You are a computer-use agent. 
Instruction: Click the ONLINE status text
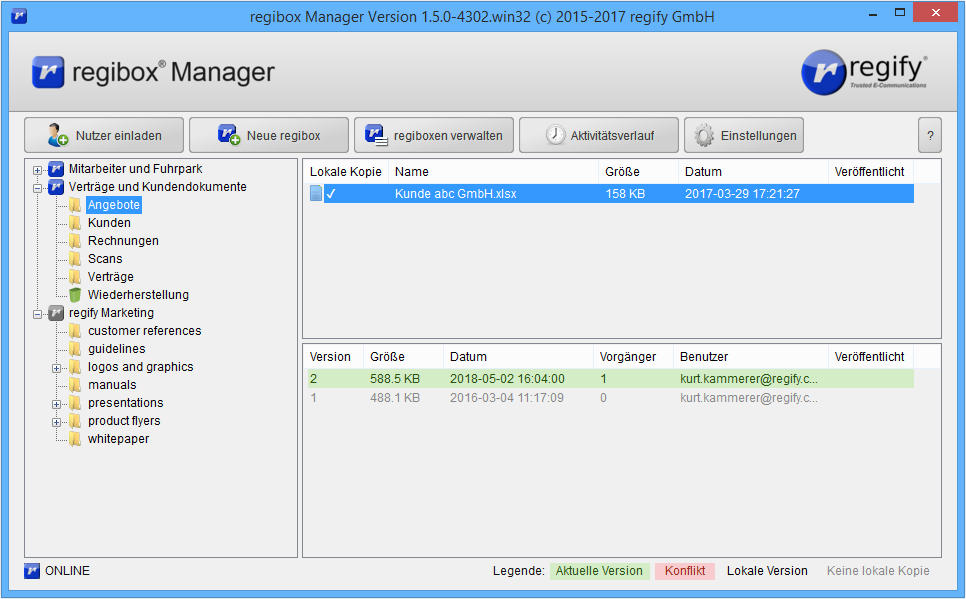(x=67, y=571)
